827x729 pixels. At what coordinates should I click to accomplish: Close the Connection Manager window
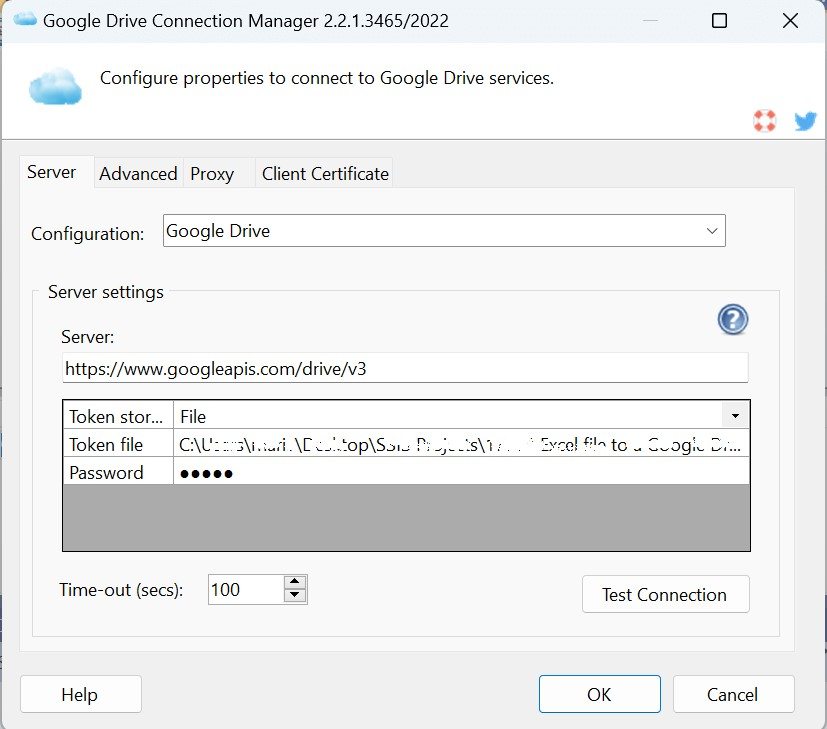coord(790,21)
